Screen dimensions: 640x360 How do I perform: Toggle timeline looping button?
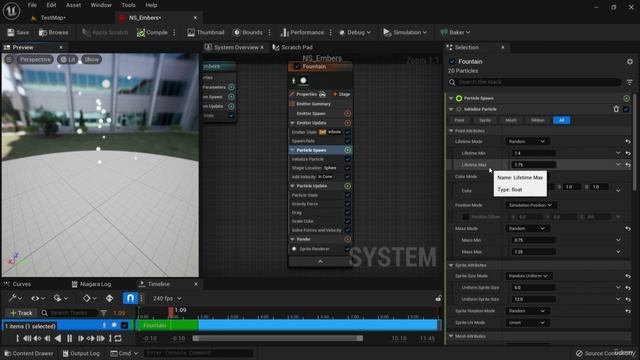pos(118,338)
